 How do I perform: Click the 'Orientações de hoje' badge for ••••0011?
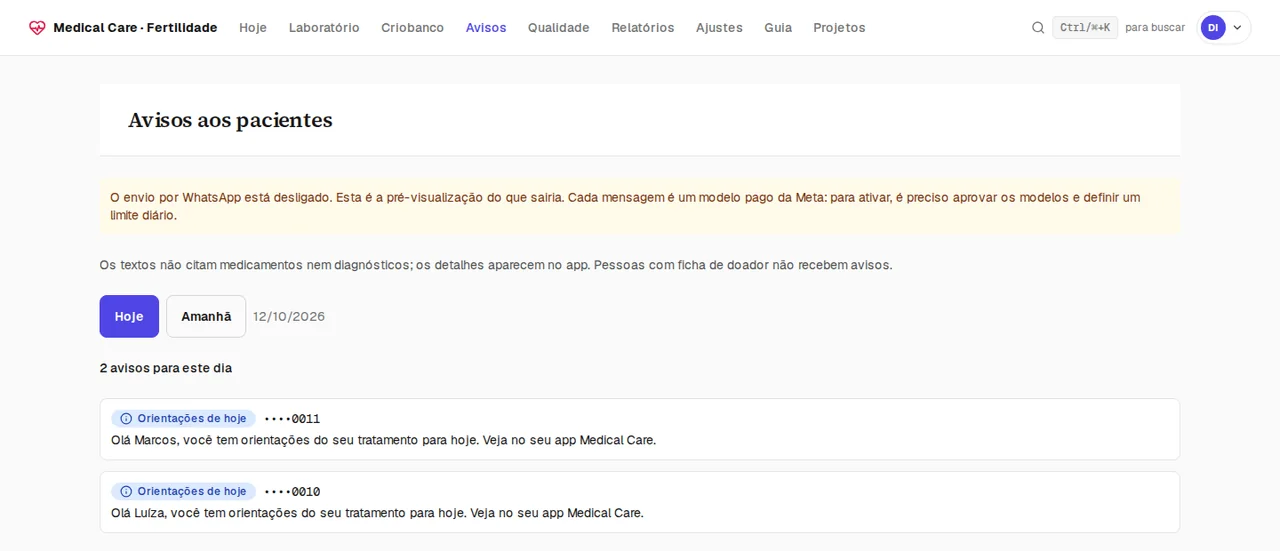pos(183,419)
